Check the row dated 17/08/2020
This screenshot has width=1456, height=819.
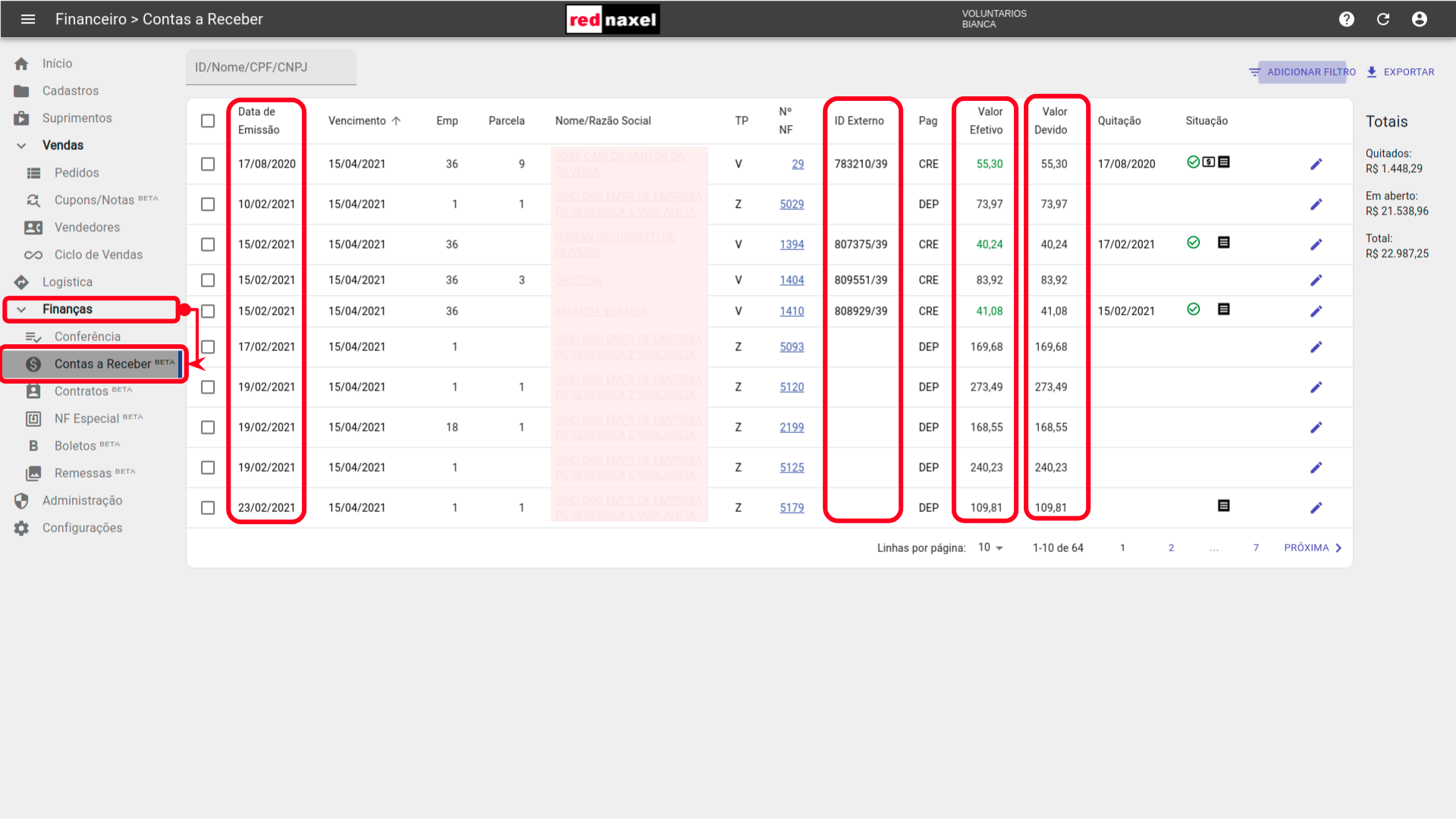(208, 164)
